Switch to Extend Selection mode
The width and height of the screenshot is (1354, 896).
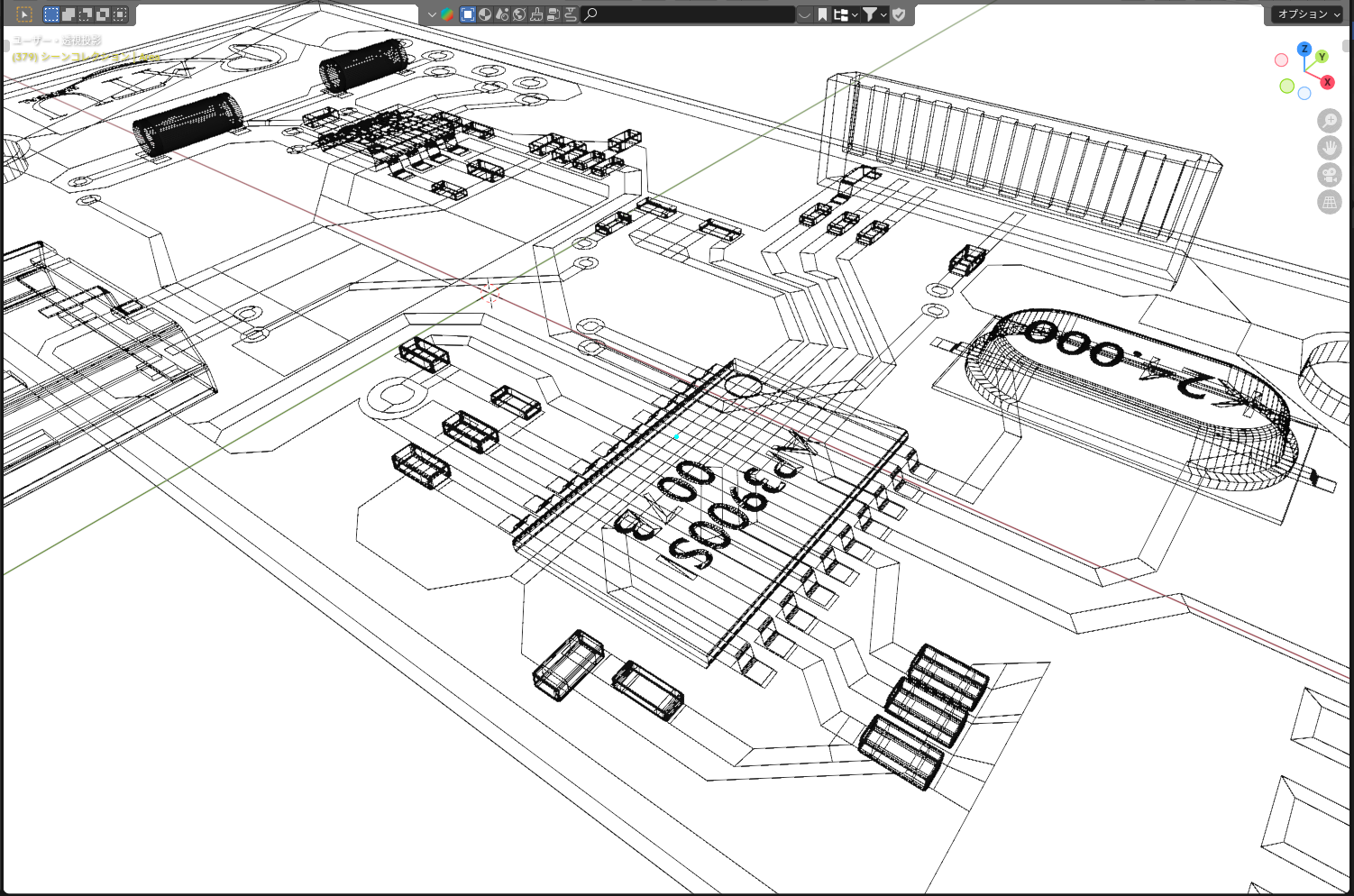[69, 14]
